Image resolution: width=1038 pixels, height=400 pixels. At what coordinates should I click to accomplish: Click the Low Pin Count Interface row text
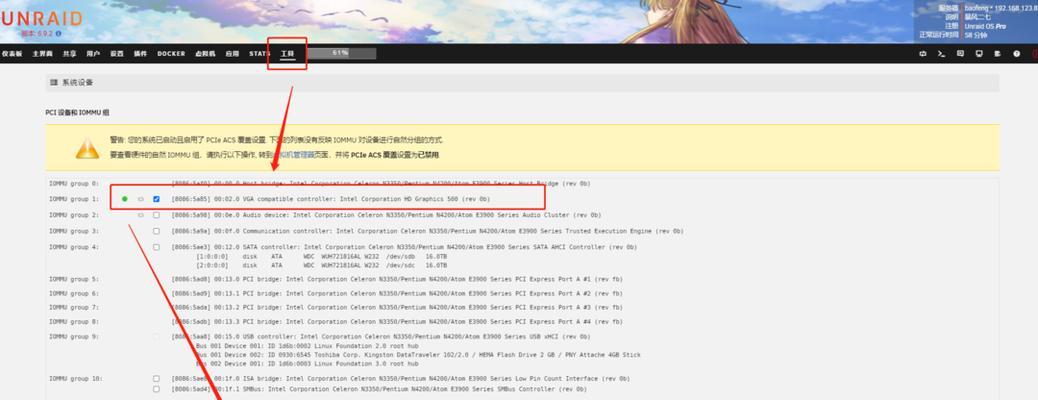[x=401, y=379]
